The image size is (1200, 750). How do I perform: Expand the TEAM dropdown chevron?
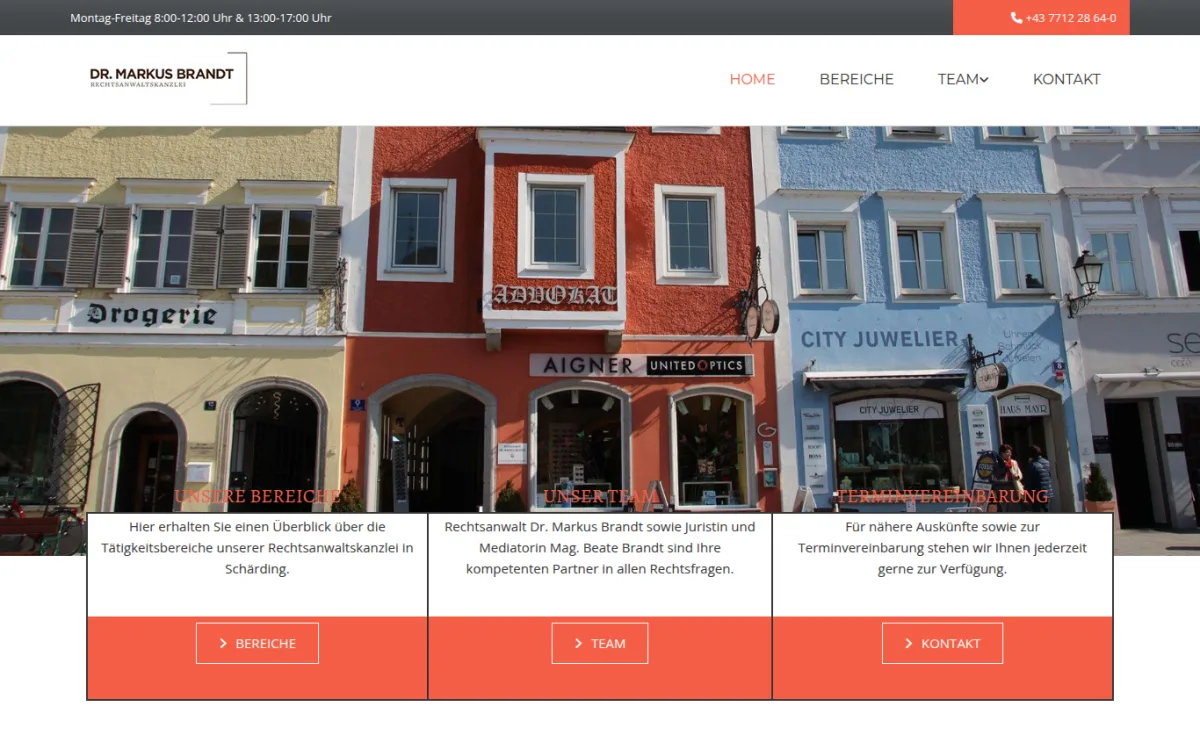click(984, 80)
